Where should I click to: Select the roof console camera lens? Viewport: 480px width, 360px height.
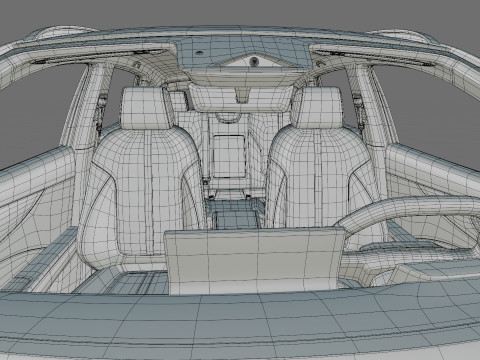coord(254,61)
